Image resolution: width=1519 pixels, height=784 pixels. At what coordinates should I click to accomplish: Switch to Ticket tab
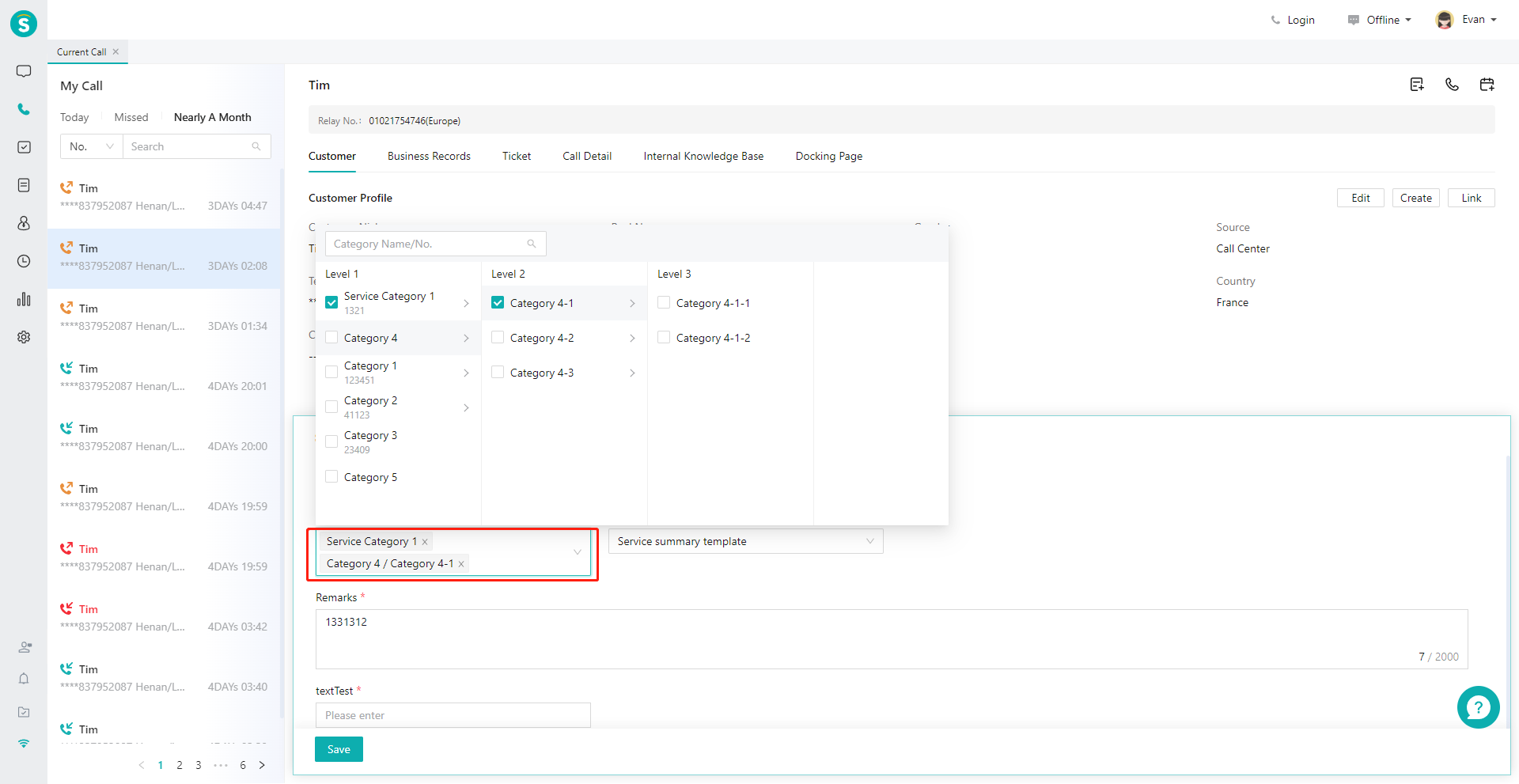click(517, 156)
